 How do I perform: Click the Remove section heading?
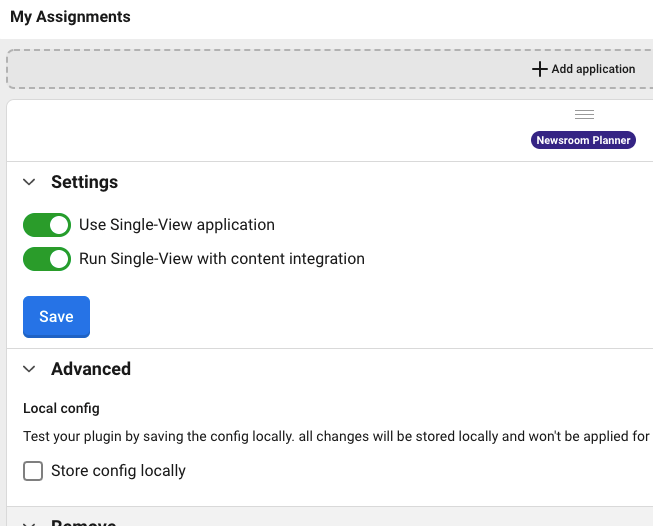(x=84, y=522)
